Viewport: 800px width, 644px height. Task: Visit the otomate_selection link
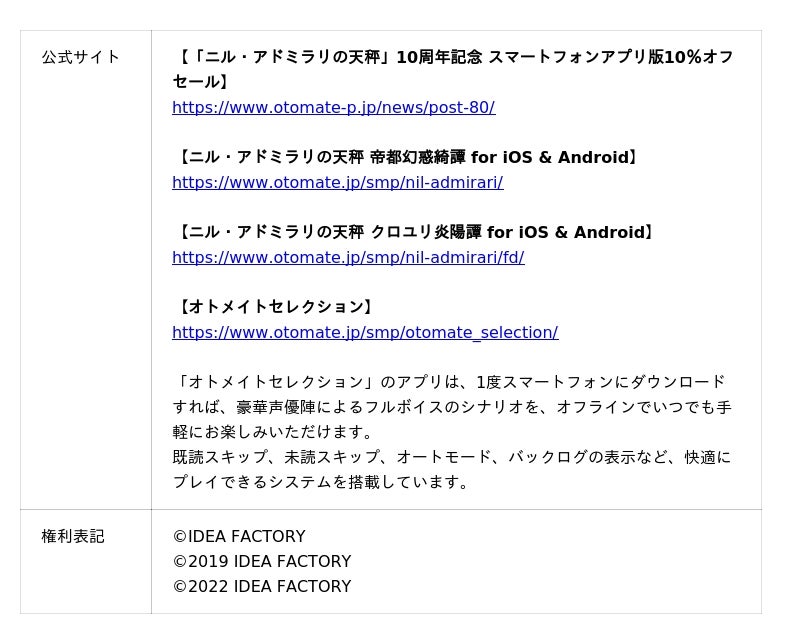tap(365, 332)
